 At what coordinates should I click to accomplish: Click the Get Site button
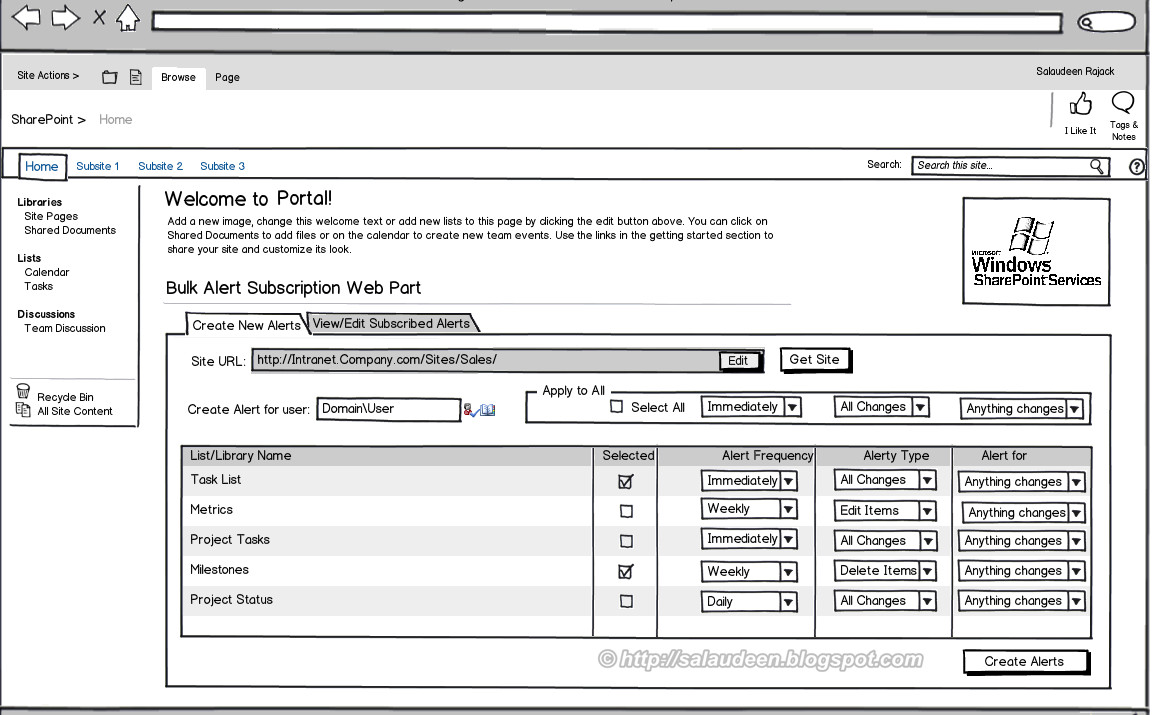coord(815,360)
